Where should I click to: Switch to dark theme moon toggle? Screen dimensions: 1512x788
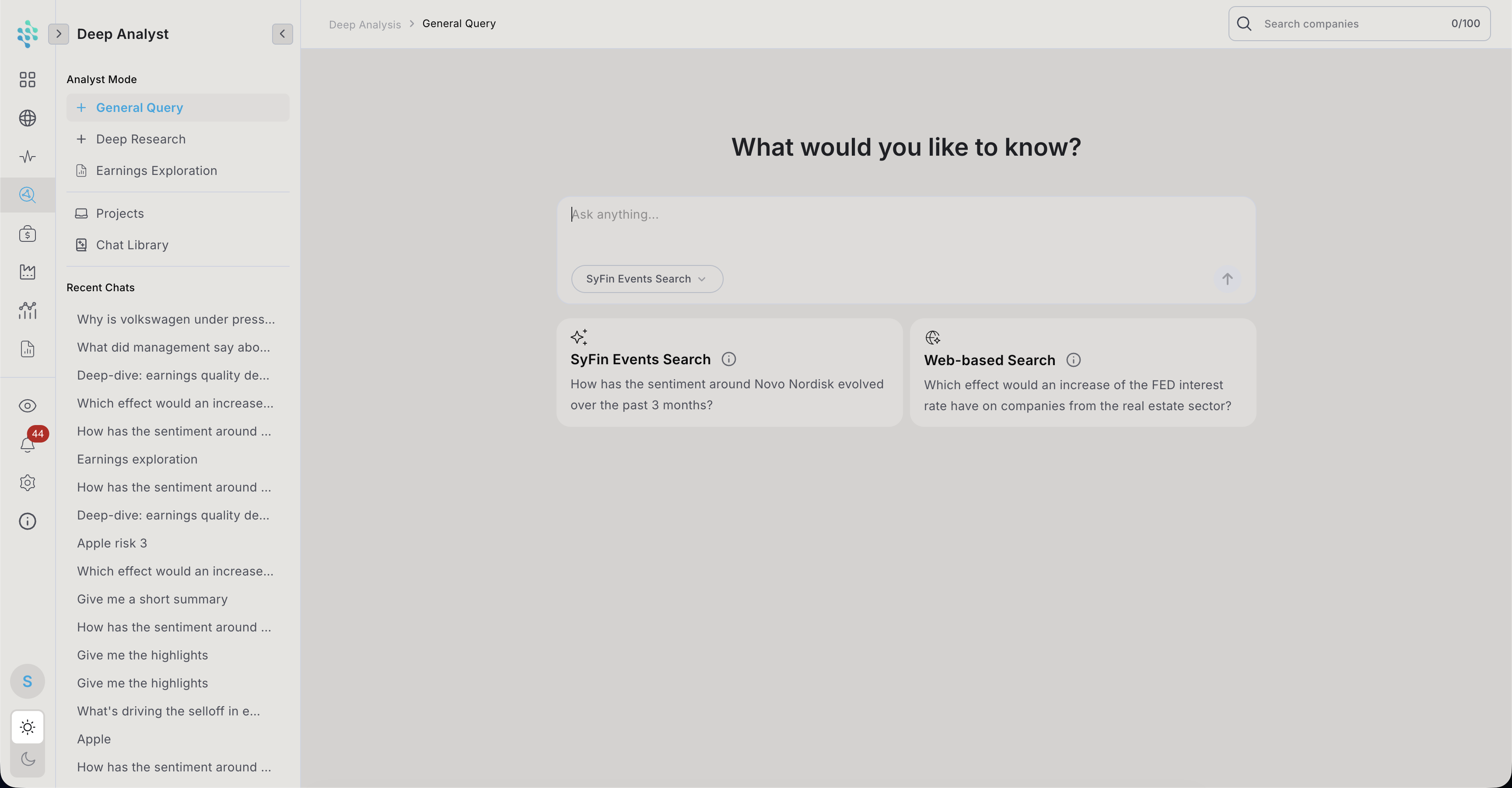click(x=28, y=759)
